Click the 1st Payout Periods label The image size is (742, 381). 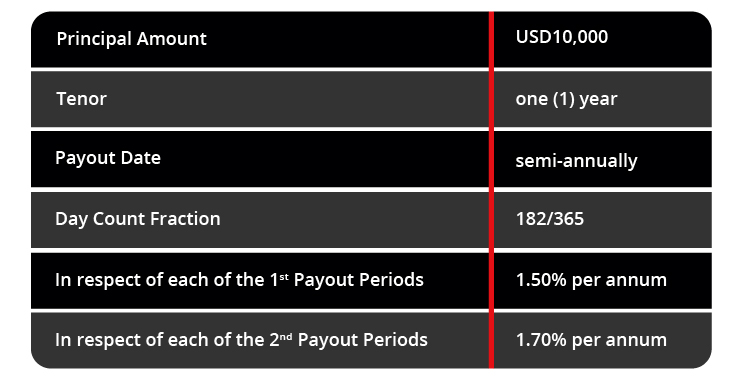tap(239, 280)
